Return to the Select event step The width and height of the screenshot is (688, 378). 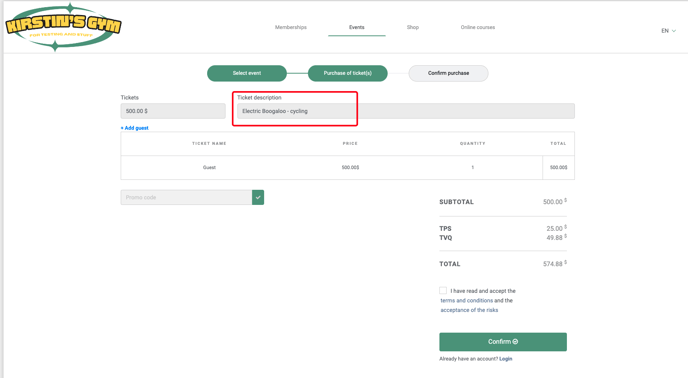(247, 73)
